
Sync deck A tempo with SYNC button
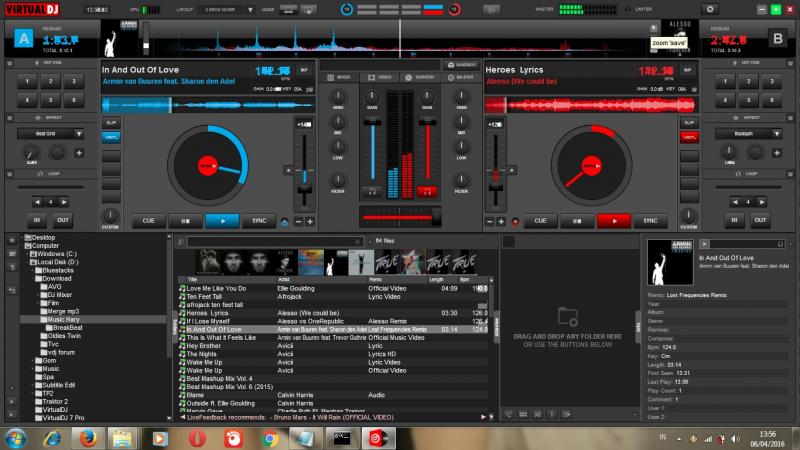point(259,221)
